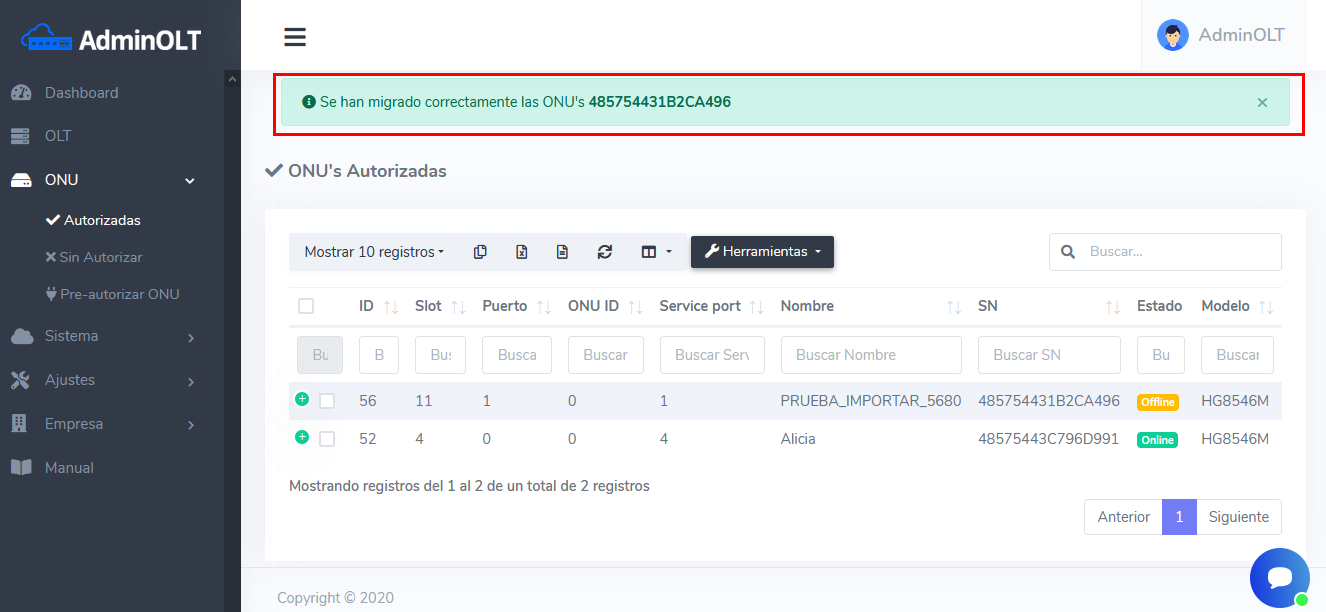This screenshot has width=1326, height=612.
Task: Click the Siguiente pagination button
Action: (1238, 517)
